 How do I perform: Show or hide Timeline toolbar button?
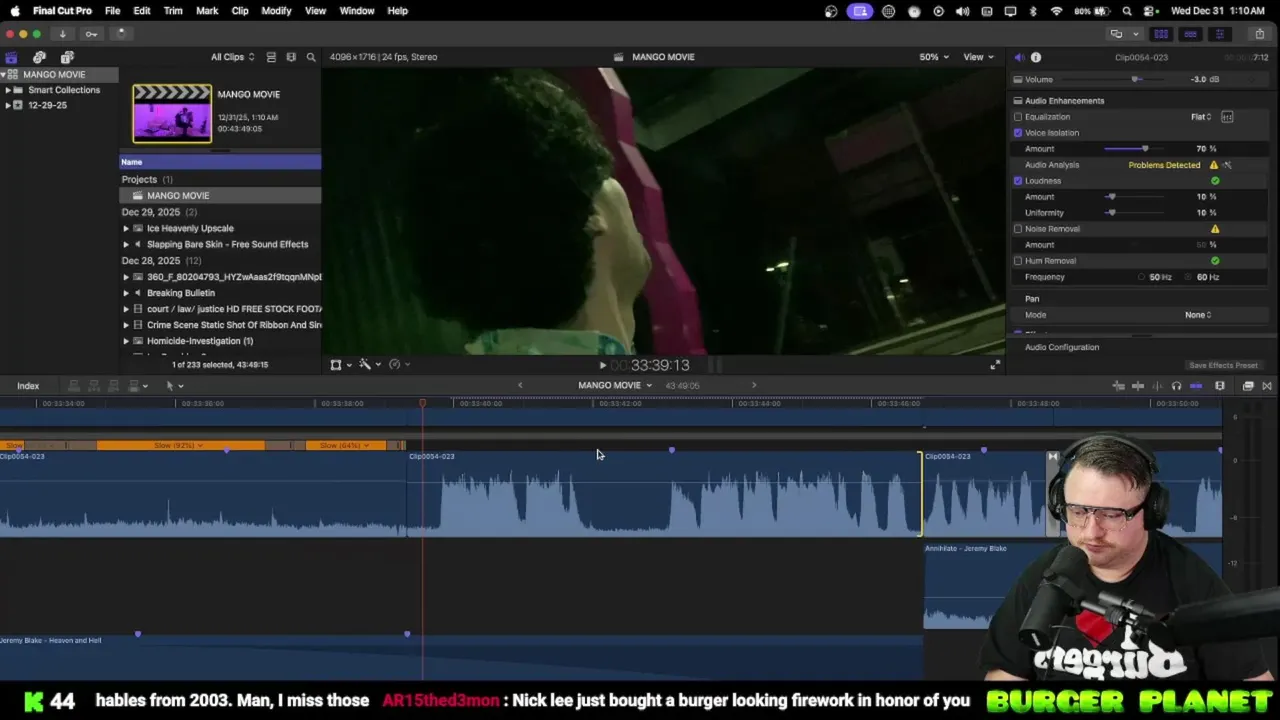[x=1190, y=33]
